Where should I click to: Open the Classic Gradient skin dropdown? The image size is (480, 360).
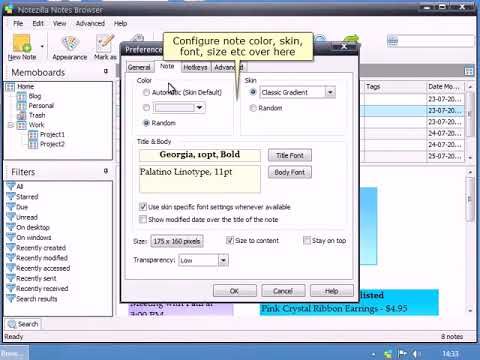coord(330,92)
